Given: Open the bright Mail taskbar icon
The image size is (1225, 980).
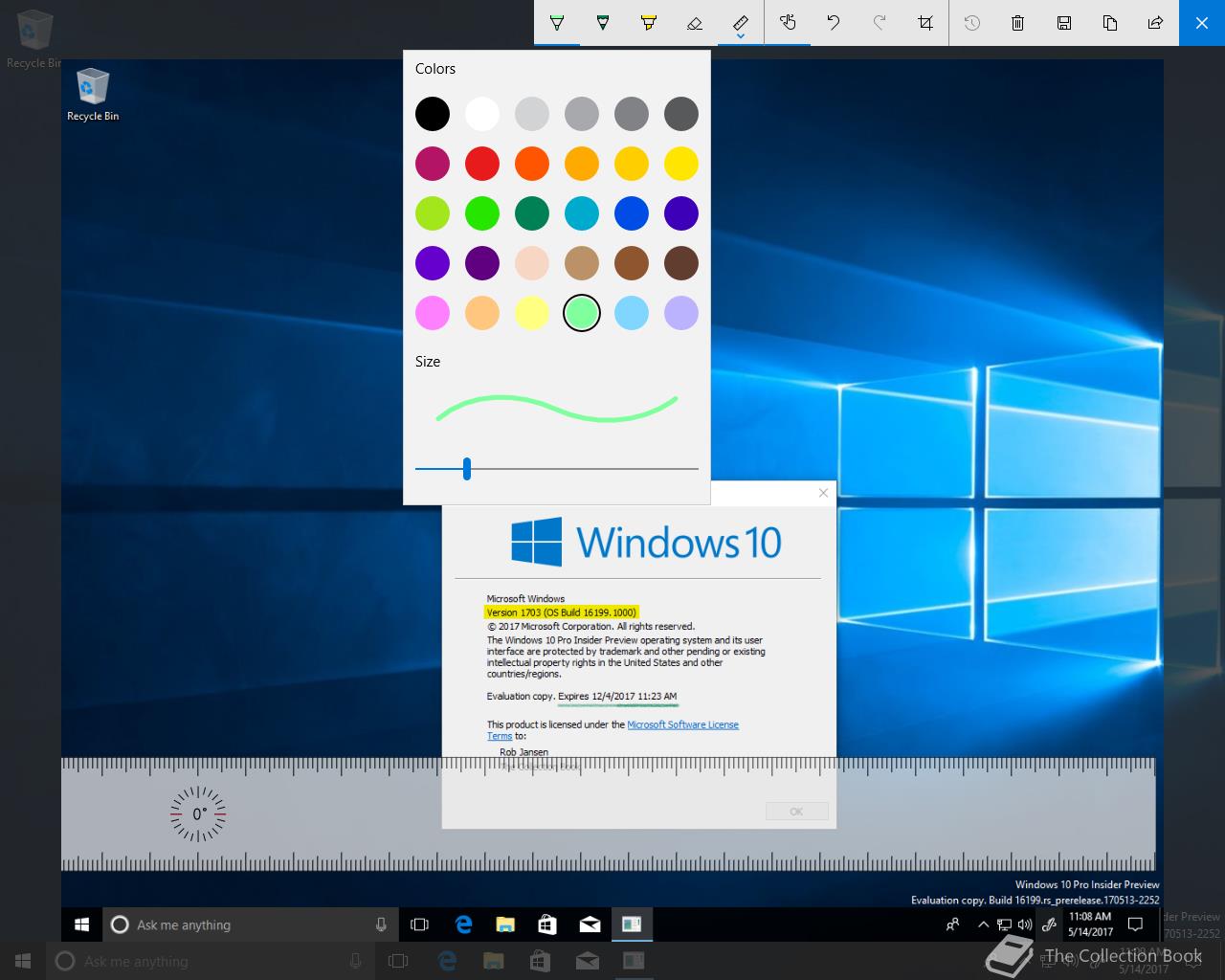Looking at the screenshot, I should (x=590, y=924).
